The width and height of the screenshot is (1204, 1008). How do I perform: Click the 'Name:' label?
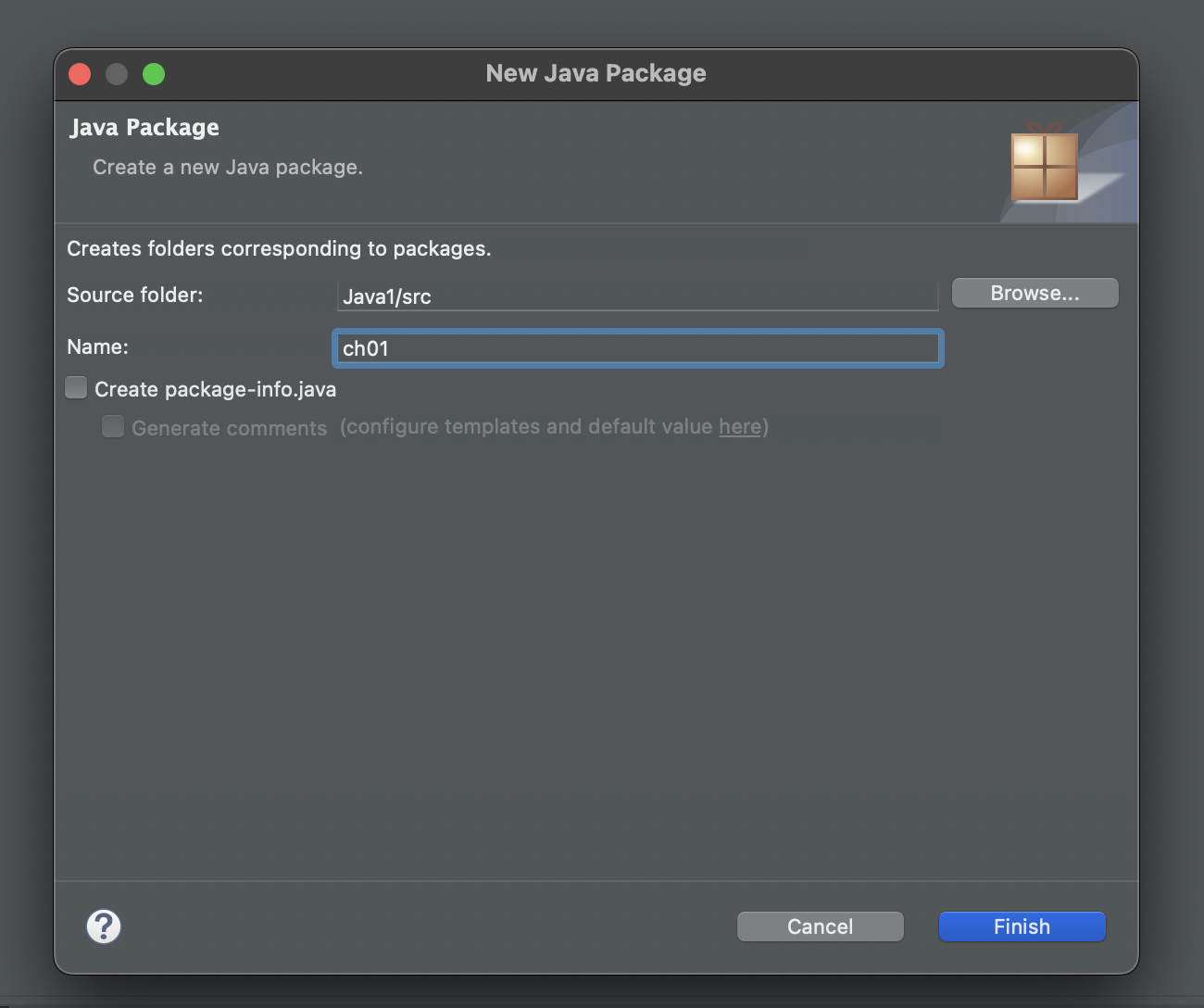click(98, 346)
